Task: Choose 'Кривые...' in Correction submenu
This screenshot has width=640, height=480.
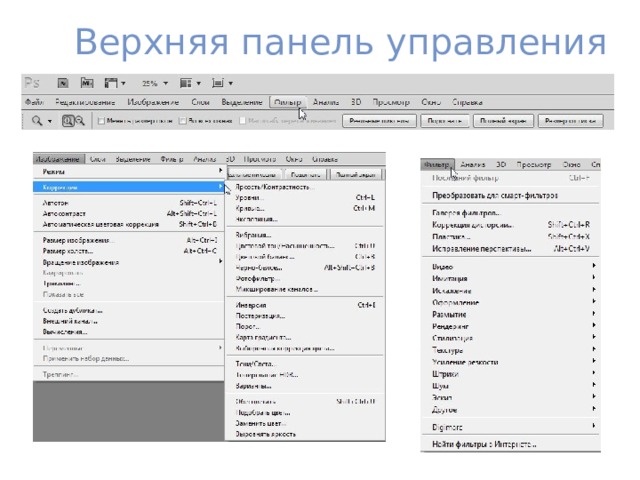Action: coord(250,208)
